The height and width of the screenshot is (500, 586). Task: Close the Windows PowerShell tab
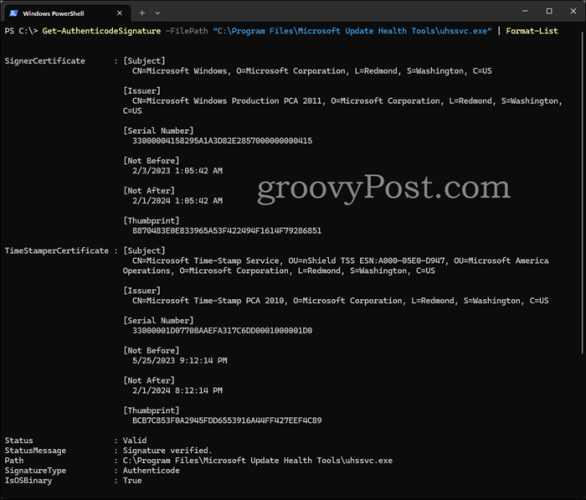click(x=120, y=13)
